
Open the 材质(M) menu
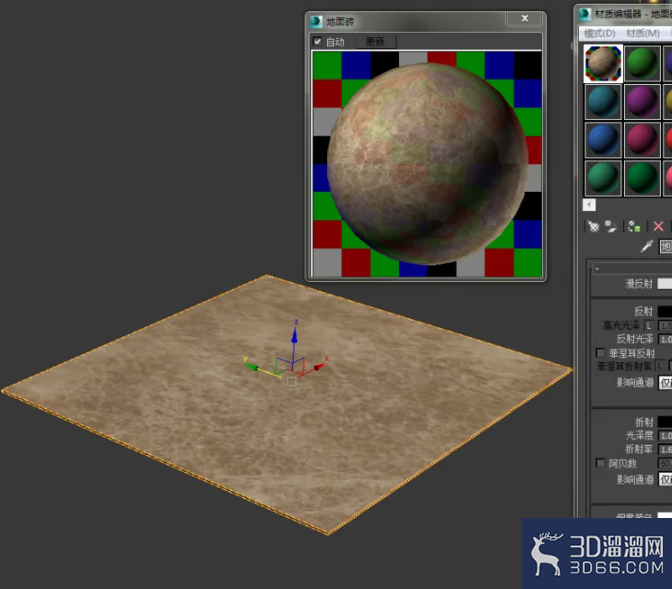point(643,33)
